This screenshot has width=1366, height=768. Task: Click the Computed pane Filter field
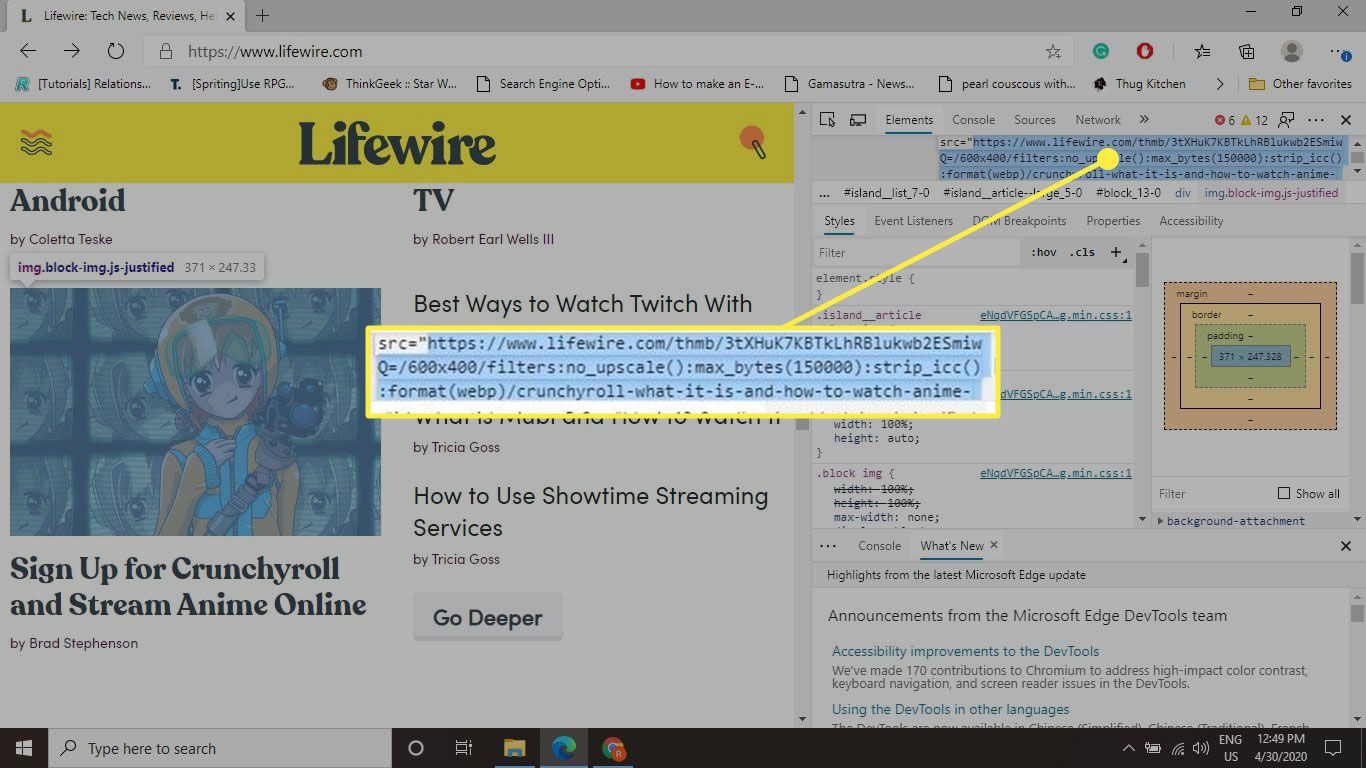point(1213,494)
